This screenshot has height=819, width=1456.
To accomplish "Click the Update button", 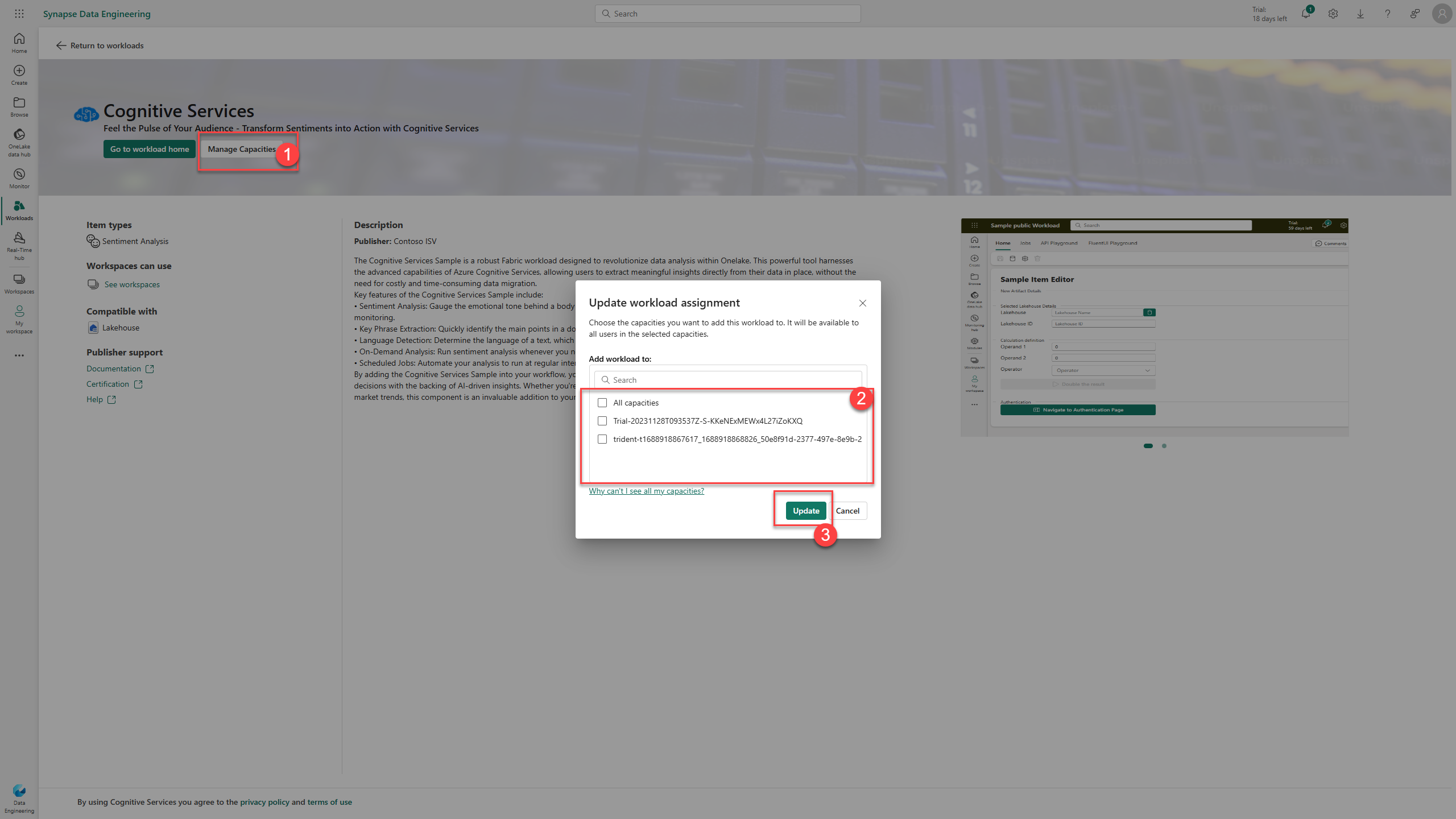I will click(805, 511).
